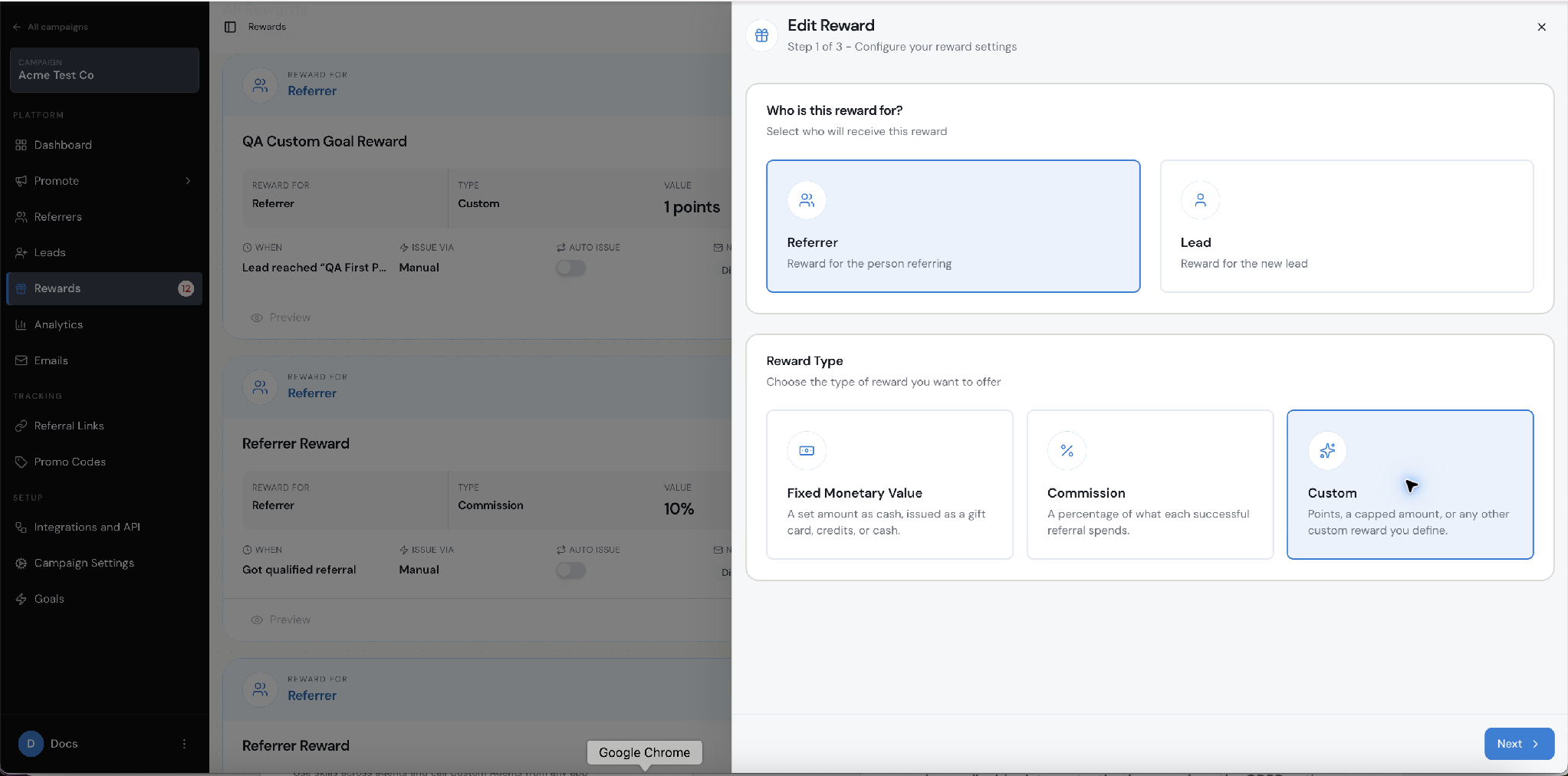The height and width of the screenshot is (776, 1568).
Task: Click the Campaign Settings gear icon
Action: pyautogui.click(x=21, y=563)
